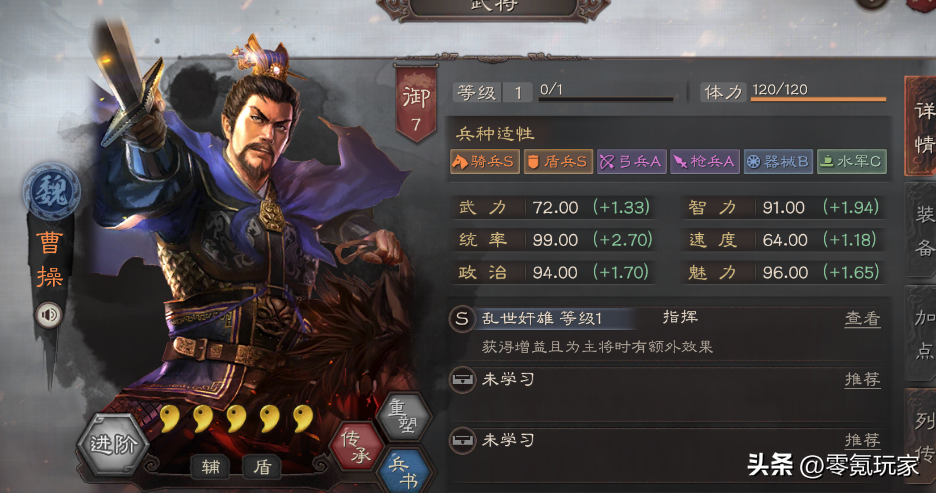Open 推荐 for second unlearned skill
This screenshot has width=936, height=493.
point(863,440)
